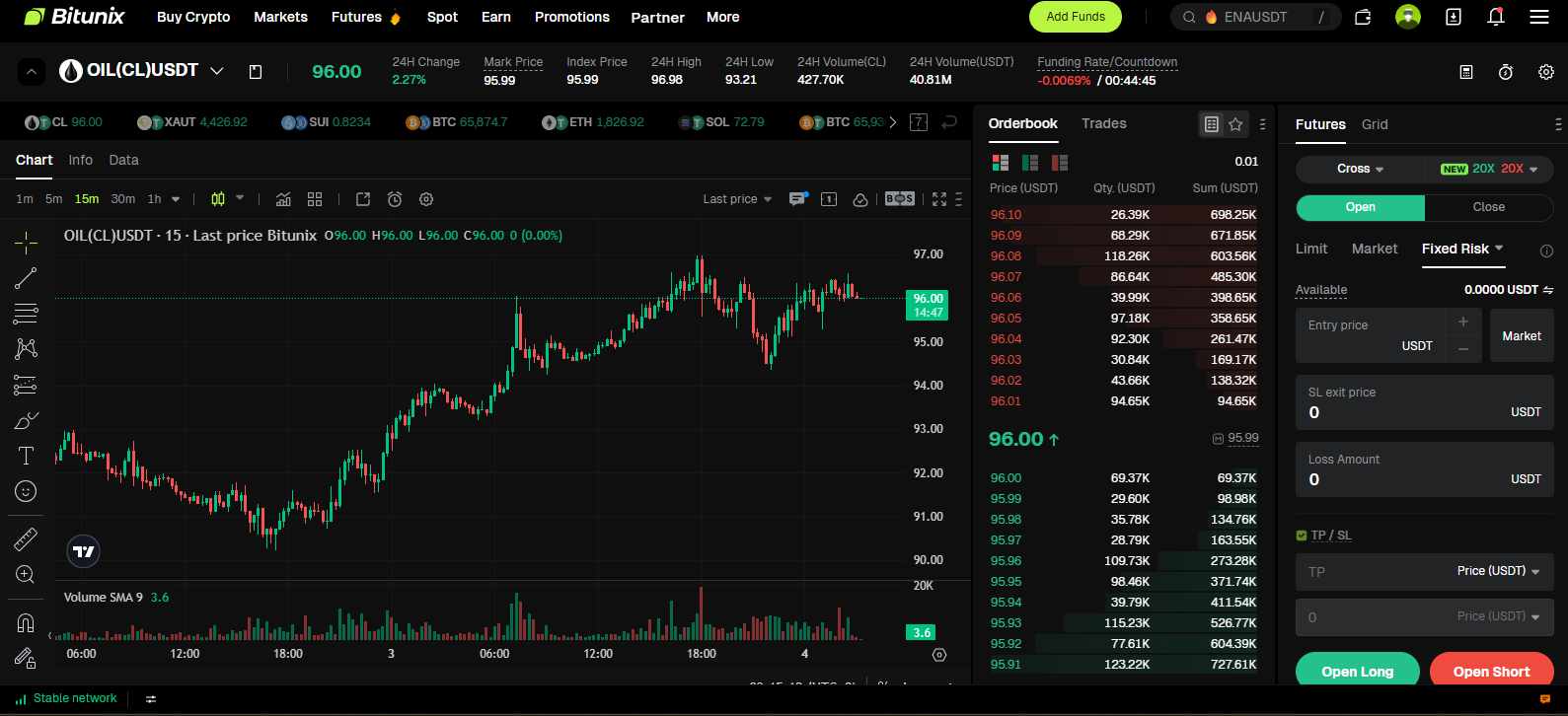Viewport: 1568px width, 716px height.
Task: Toggle the magnet snap mode
Action: (x=26, y=622)
